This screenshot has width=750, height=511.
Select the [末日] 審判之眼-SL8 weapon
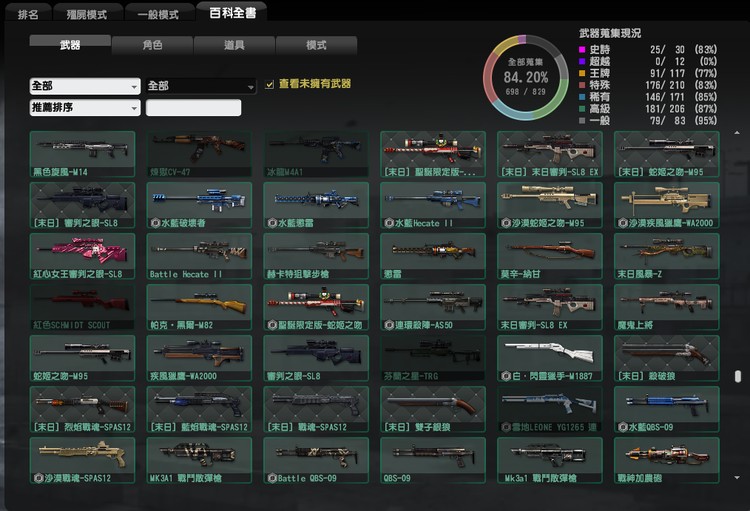click(82, 205)
